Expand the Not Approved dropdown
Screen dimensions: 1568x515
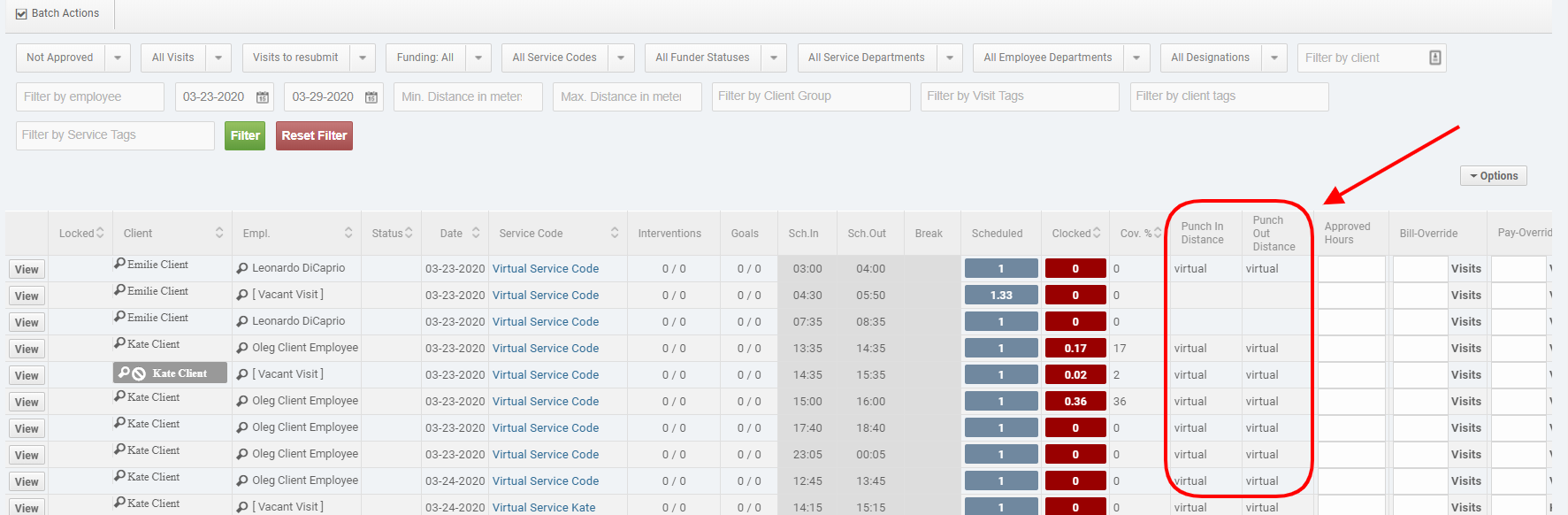click(117, 58)
